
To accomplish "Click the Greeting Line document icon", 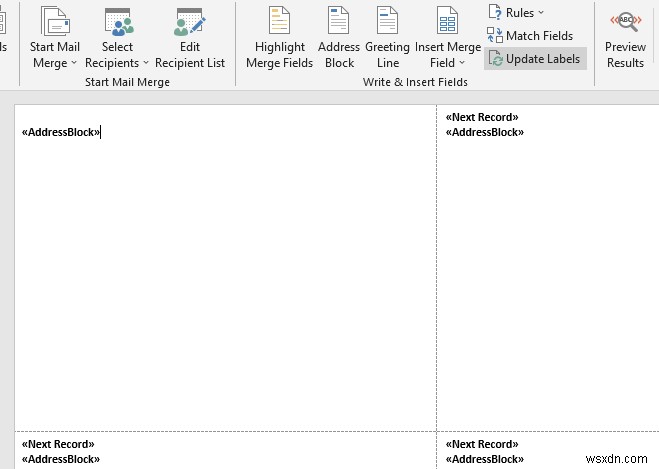I will point(387,20).
